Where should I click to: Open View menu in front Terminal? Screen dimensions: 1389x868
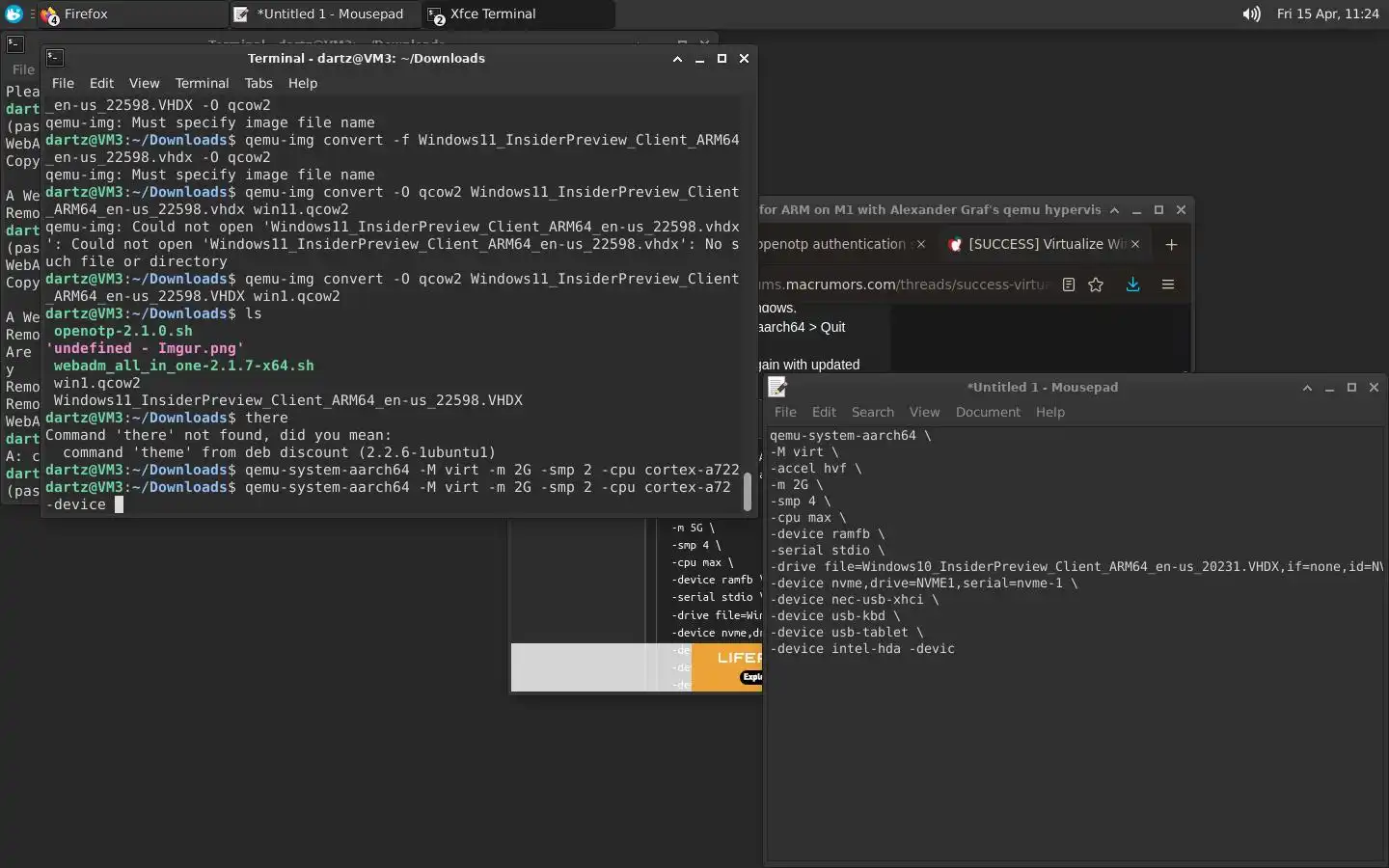(144, 83)
